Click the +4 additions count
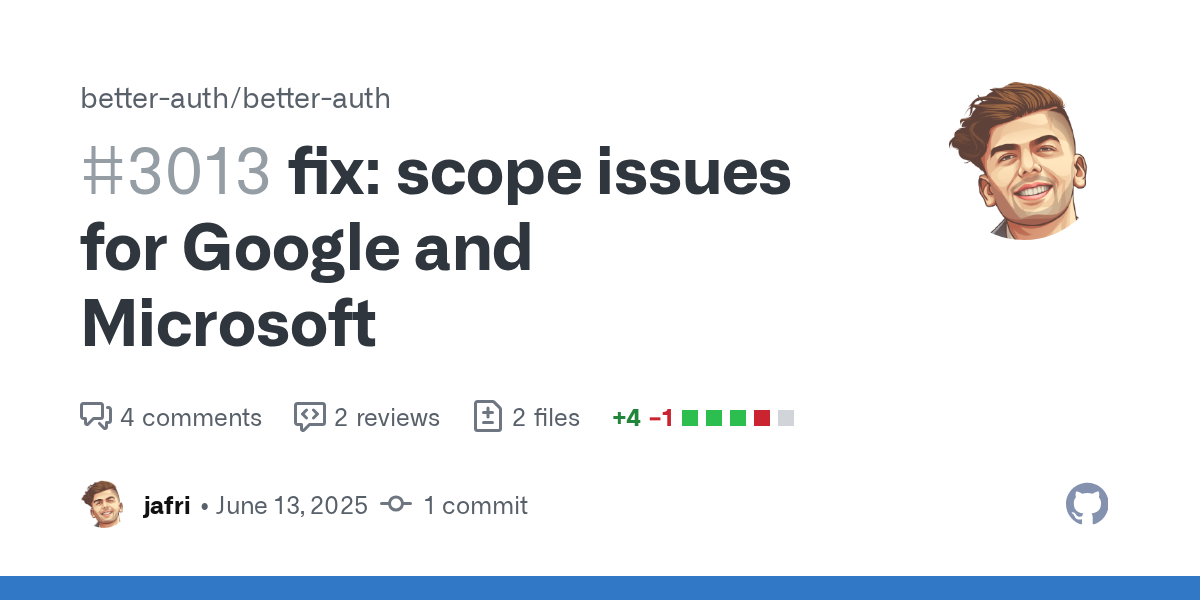 tap(626, 417)
